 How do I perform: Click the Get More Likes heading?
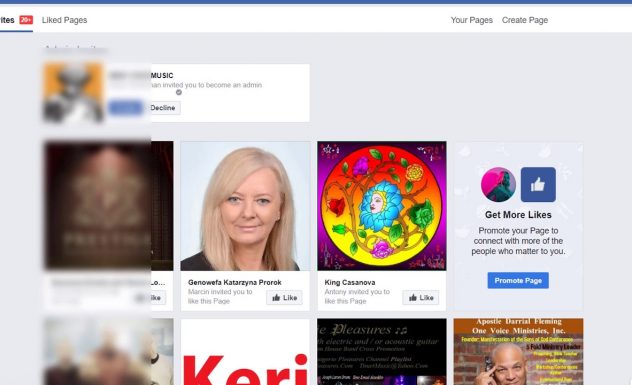tap(518, 215)
